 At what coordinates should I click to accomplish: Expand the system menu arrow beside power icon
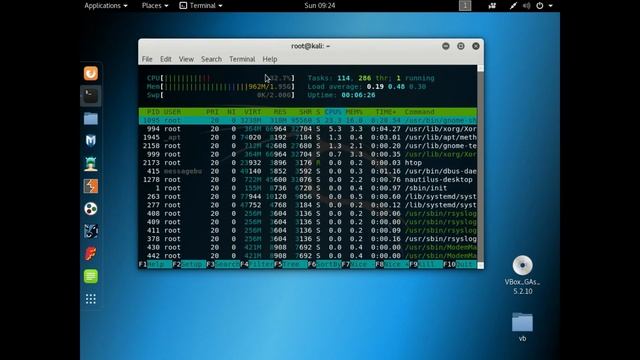(551, 6)
